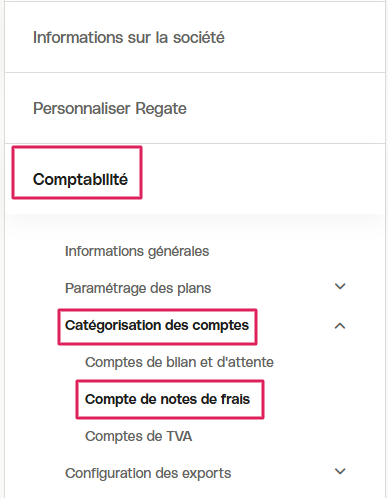Image resolution: width=388 pixels, height=498 pixels.
Task: Open Comptes de bilan et d'attente
Action: [x=179, y=362]
